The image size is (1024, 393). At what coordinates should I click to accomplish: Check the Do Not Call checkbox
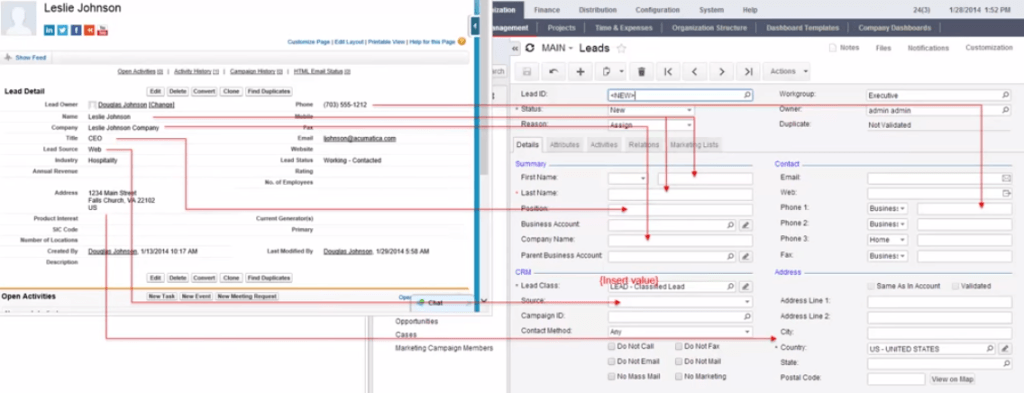[611, 346]
